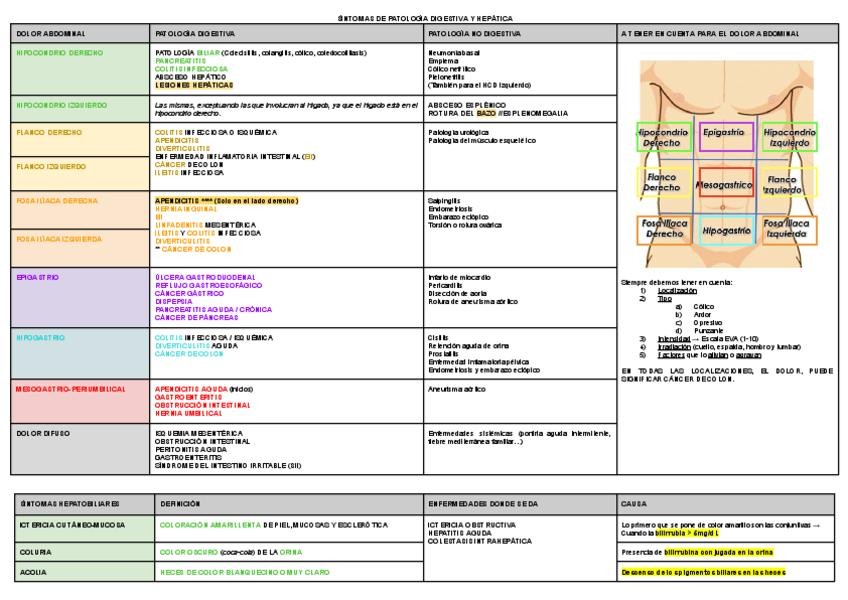
Task: Select the blue HIPOGASTRIO row label cell
Action: (x=80, y=353)
